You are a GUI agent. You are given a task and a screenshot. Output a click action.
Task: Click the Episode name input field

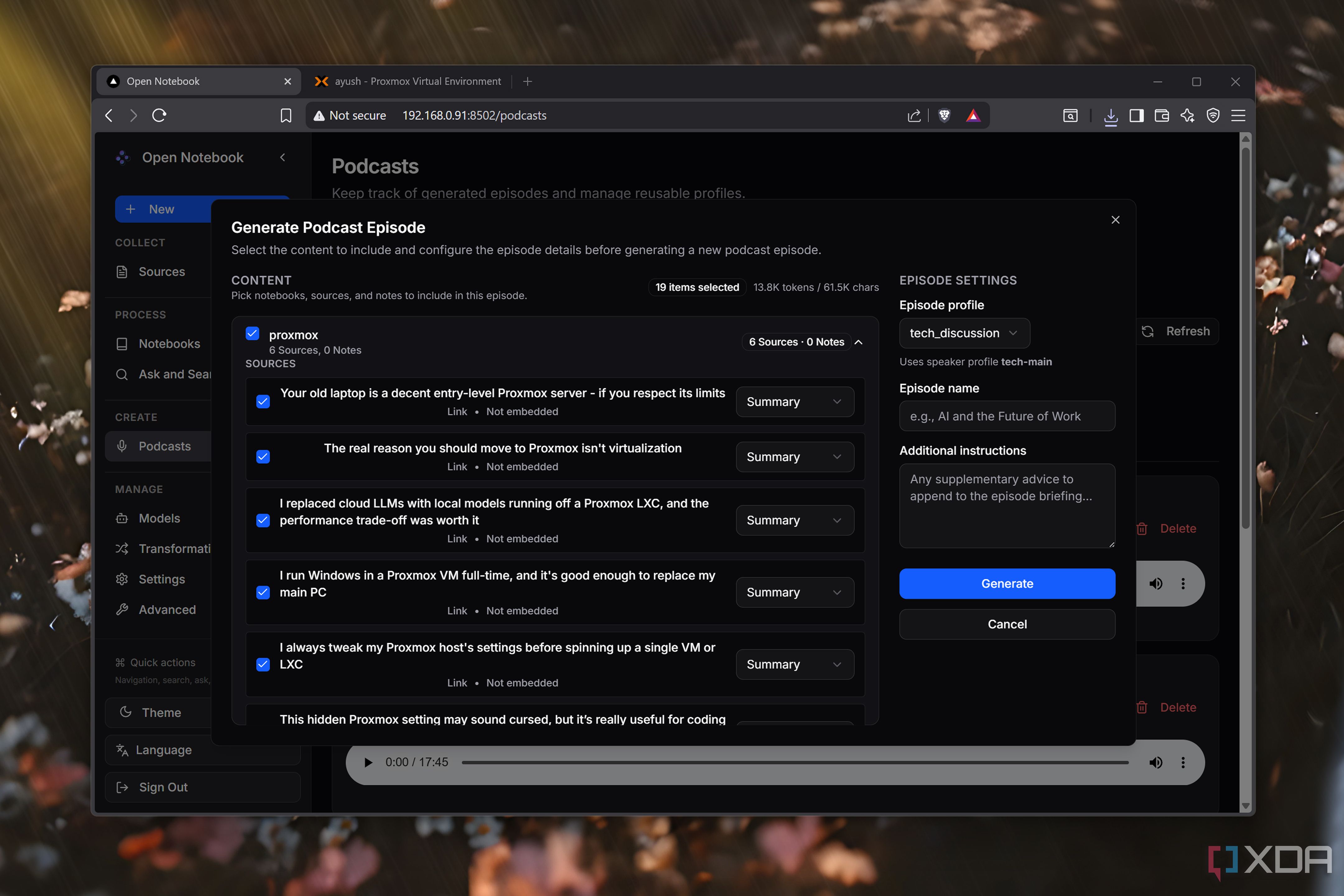[x=1007, y=416]
